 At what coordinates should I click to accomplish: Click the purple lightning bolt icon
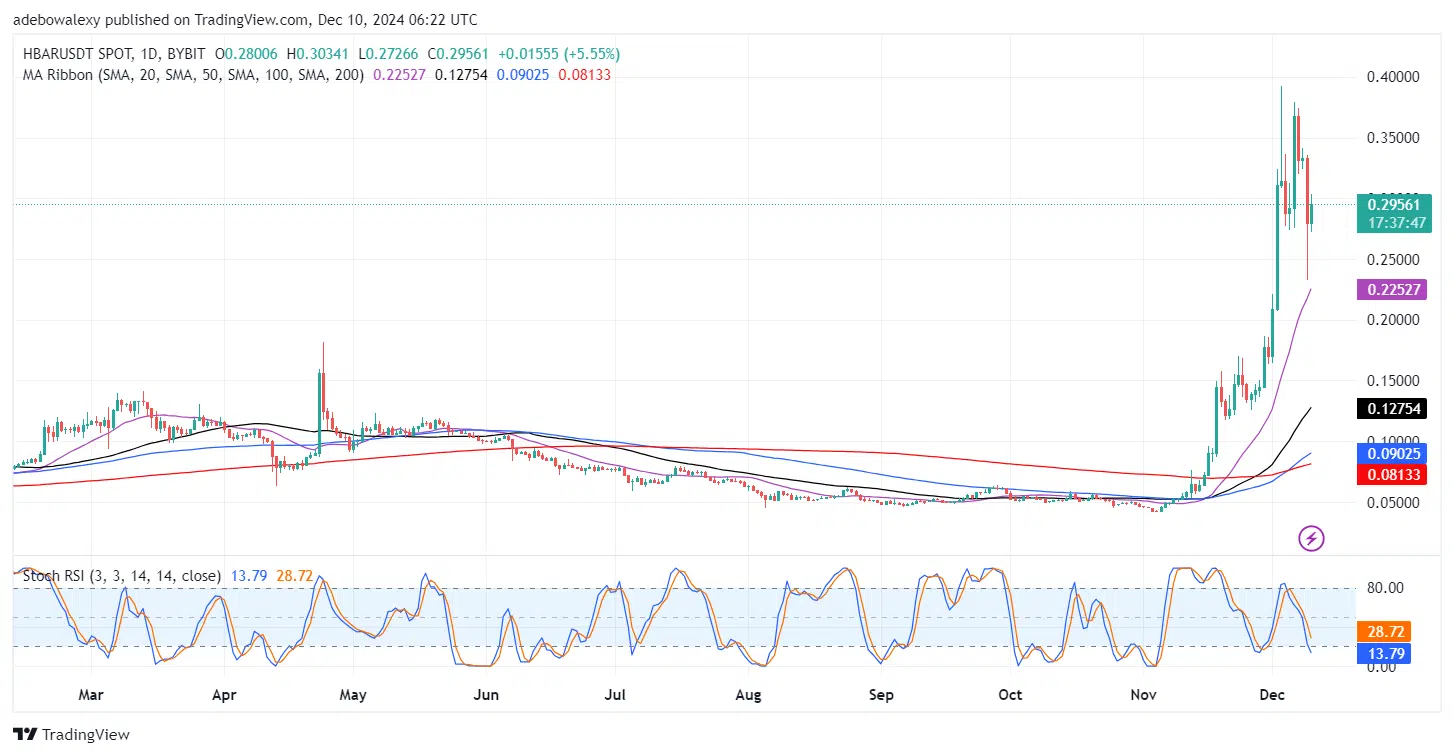point(1311,539)
